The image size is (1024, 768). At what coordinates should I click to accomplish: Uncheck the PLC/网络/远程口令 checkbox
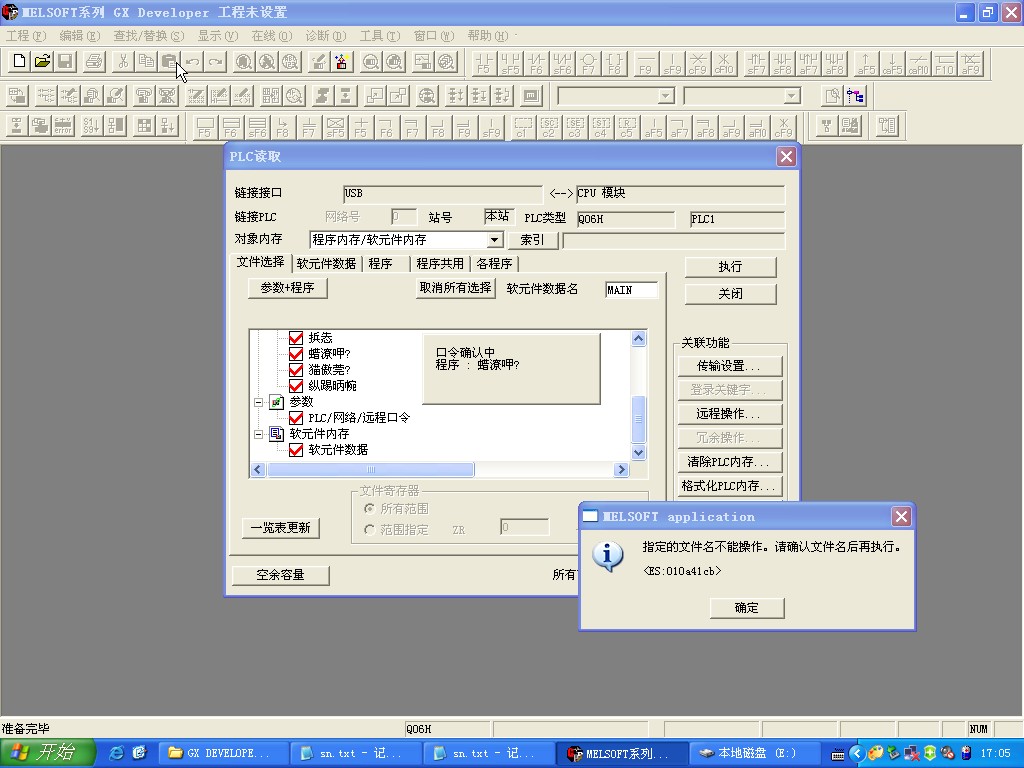(x=296, y=418)
